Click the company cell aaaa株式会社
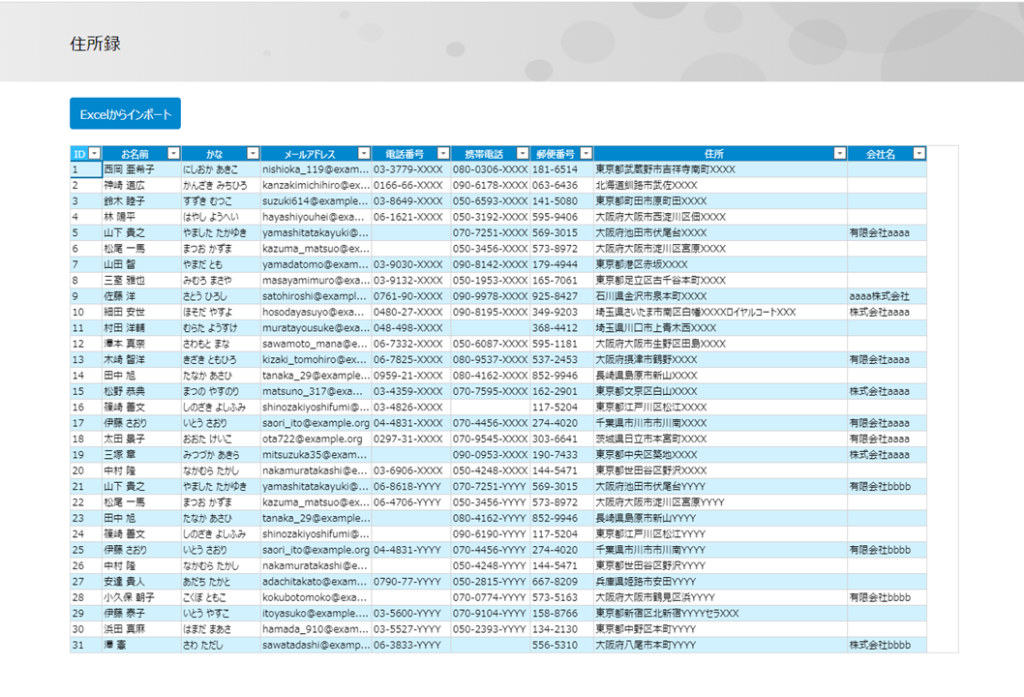Image resolution: width=1024 pixels, height=697 pixels. pyautogui.click(x=879, y=297)
